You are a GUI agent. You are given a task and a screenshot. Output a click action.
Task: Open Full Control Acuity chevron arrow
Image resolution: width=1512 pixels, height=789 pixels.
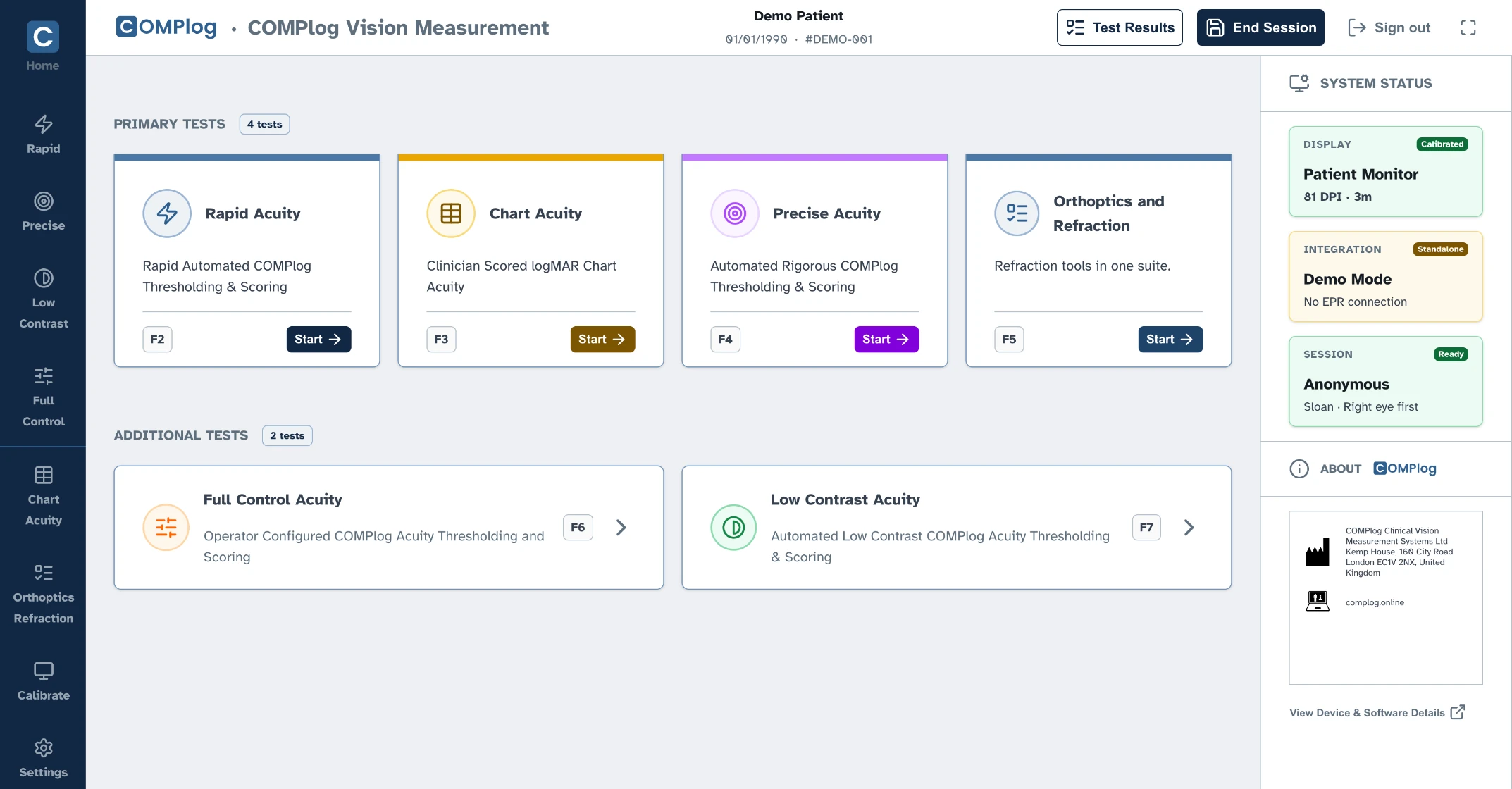621,528
